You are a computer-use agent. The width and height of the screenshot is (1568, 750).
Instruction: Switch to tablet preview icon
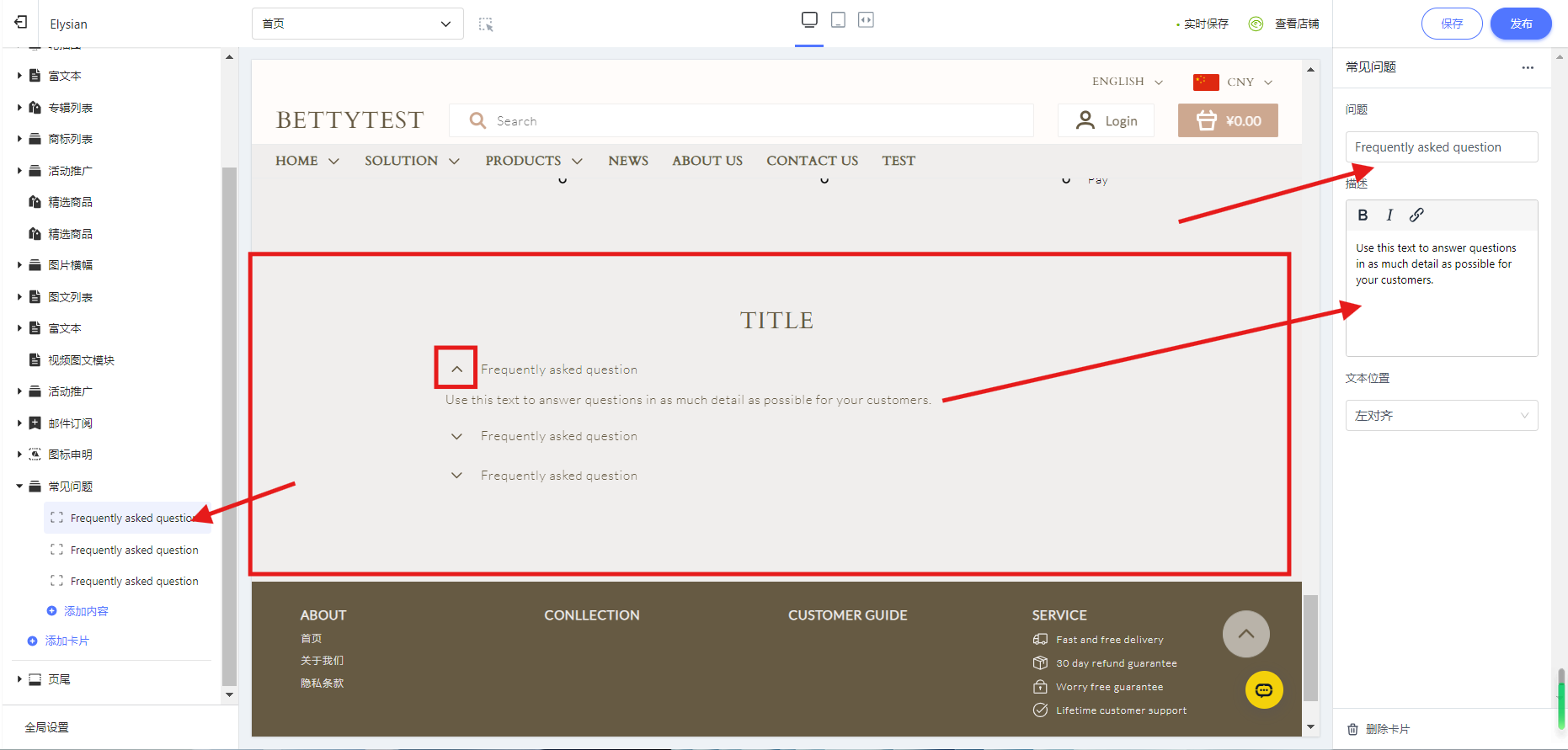(x=838, y=20)
